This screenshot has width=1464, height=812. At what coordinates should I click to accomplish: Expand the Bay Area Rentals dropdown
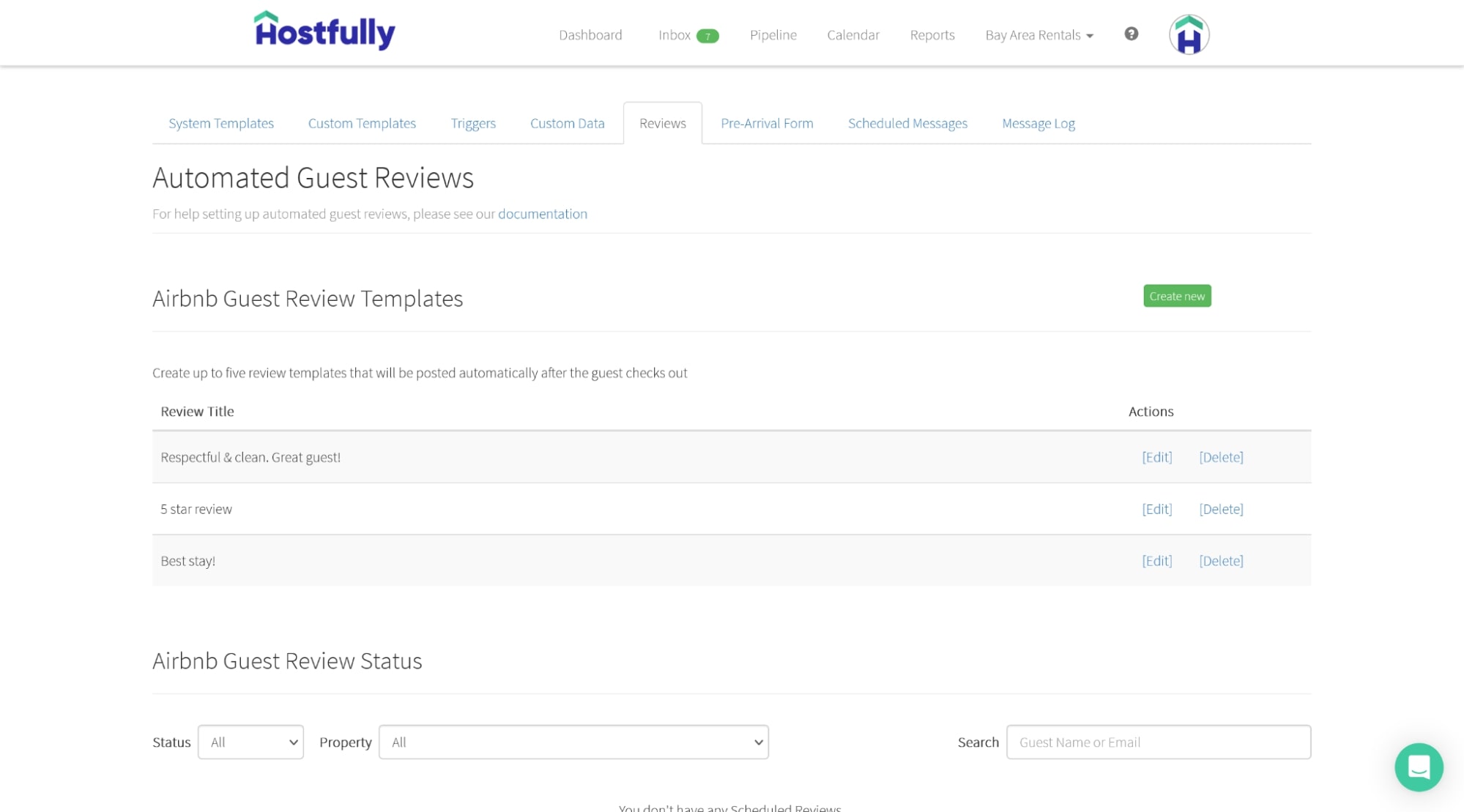pyautogui.click(x=1038, y=34)
